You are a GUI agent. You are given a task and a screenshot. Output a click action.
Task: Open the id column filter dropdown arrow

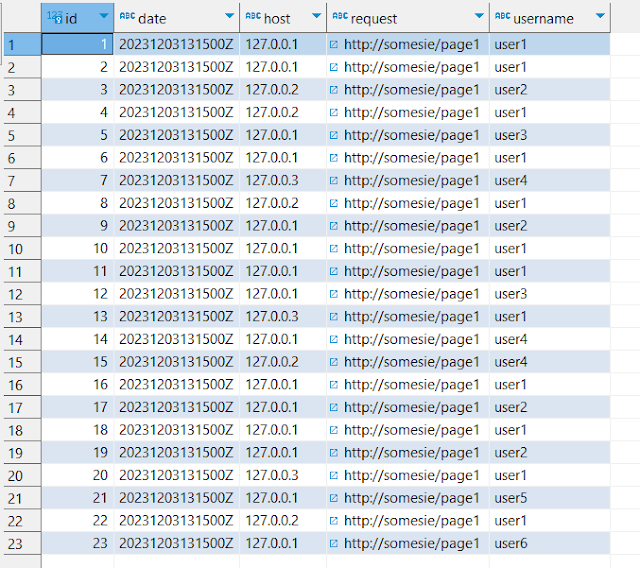pyautogui.click(x=103, y=17)
